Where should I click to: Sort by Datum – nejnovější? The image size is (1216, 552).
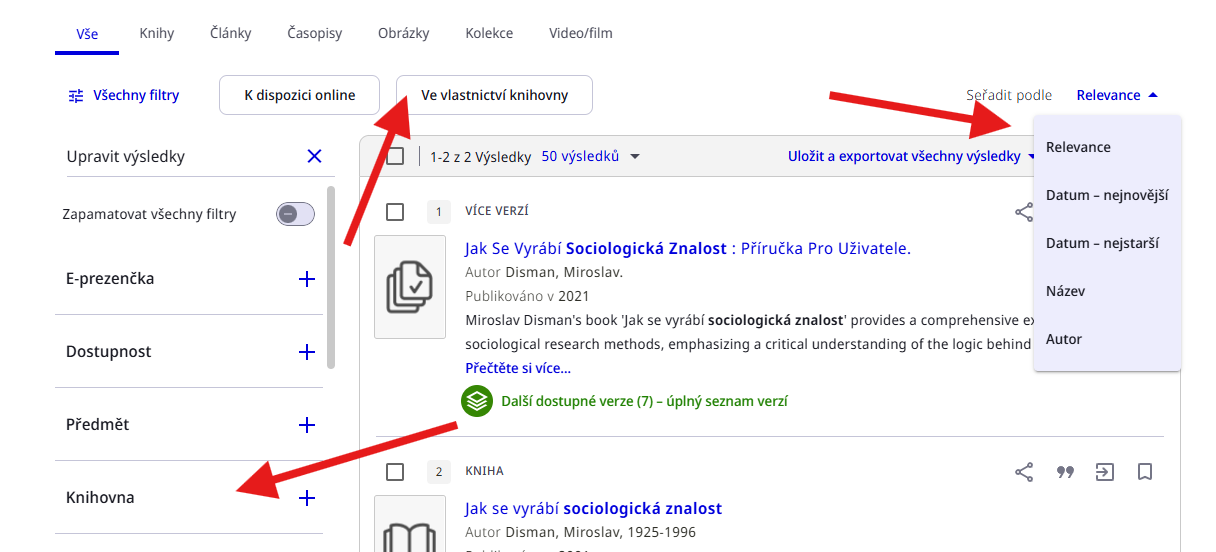[1108, 195]
